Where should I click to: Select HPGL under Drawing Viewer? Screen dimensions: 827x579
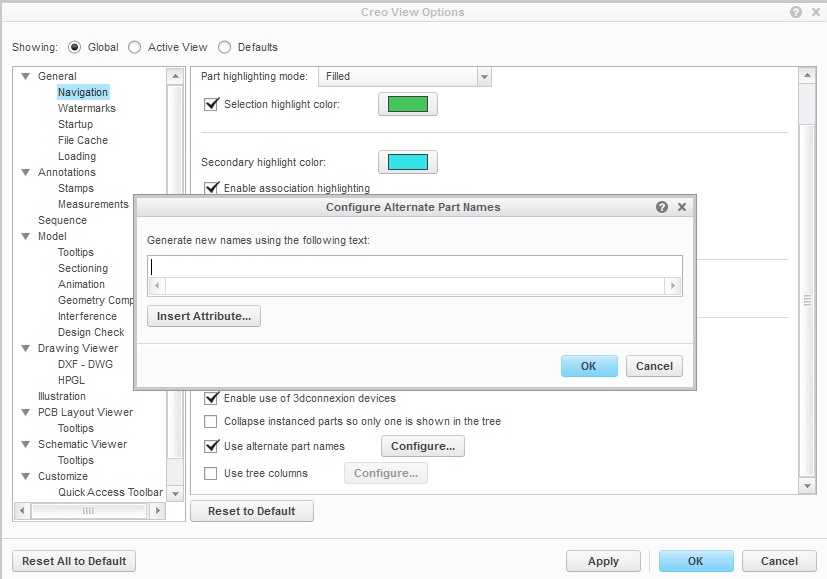click(x=71, y=380)
